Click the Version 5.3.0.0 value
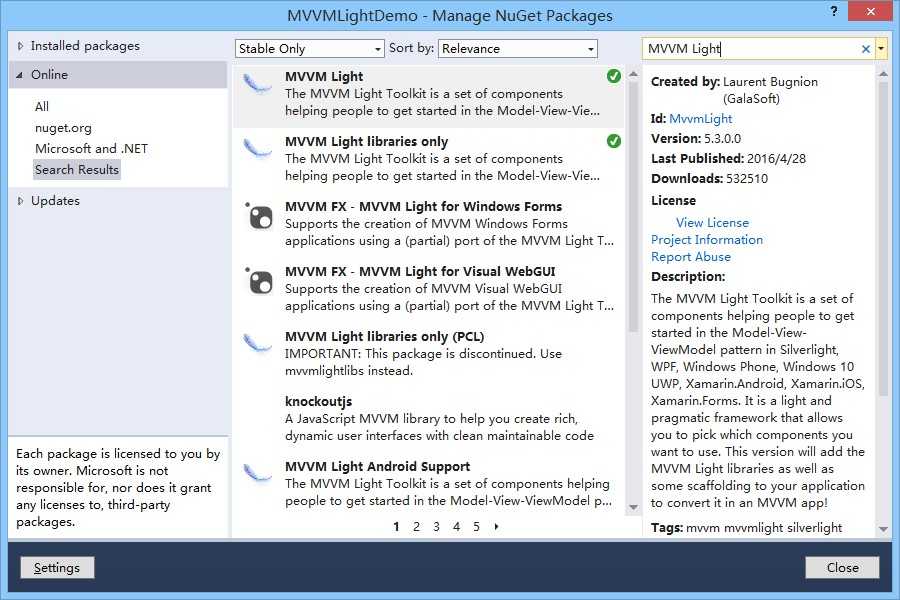 tap(723, 139)
